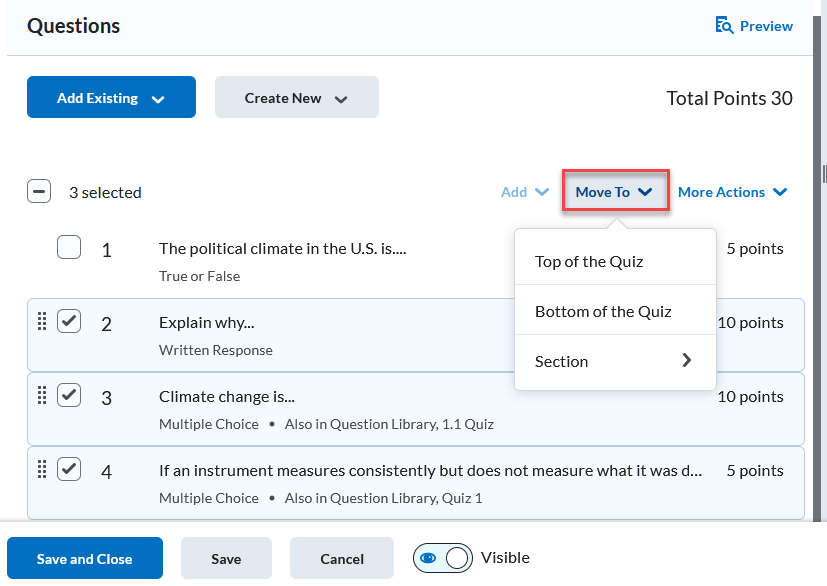The width and height of the screenshot is (827, 586).
Task: Grab drag handle for question 3
Action: click(42, 396)
